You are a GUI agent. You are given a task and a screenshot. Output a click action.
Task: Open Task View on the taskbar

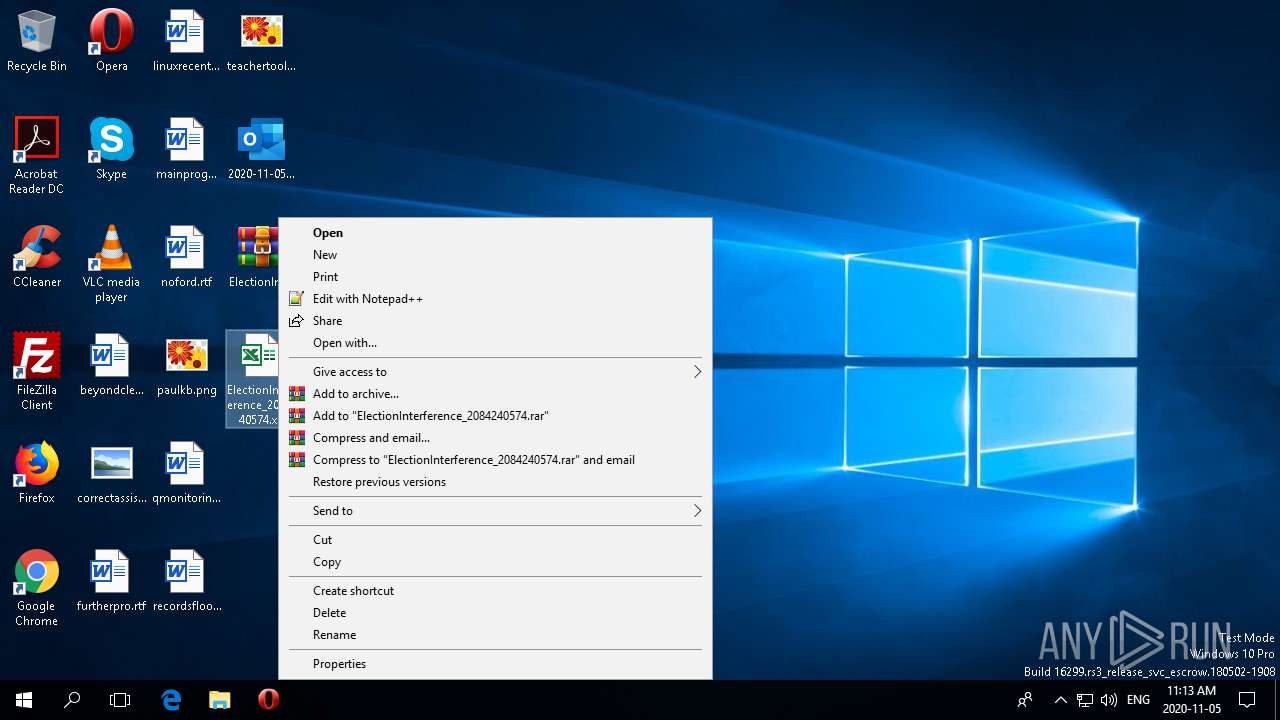[120, 700]
